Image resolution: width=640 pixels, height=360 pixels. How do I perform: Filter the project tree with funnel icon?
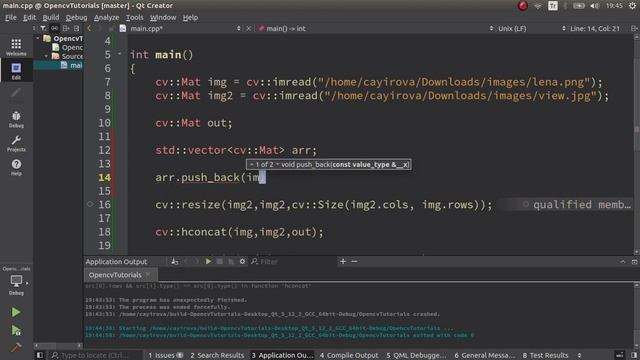coord(43,28)
